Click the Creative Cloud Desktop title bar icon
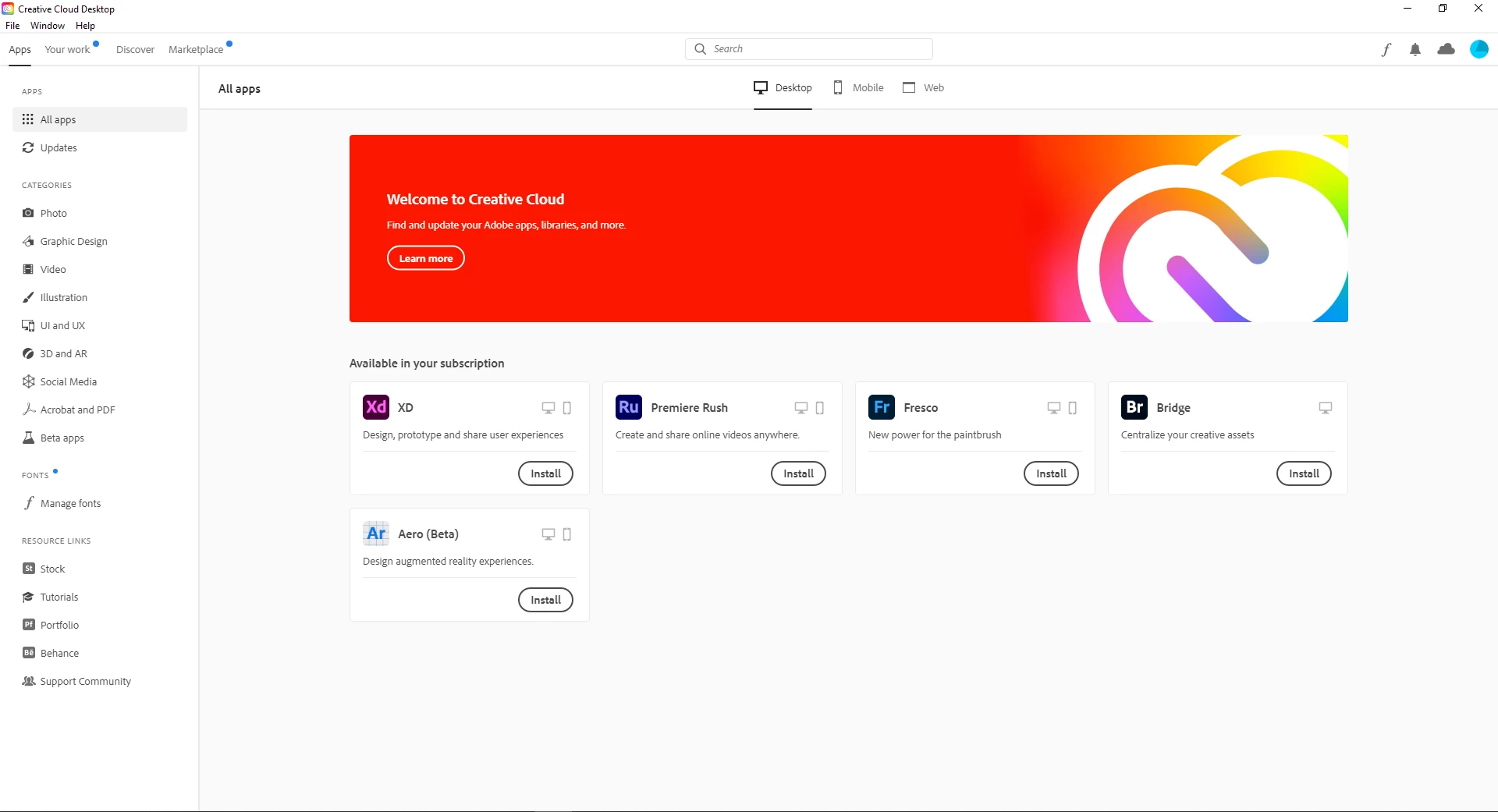This screenshot has width=1498, height=812. 8,9
